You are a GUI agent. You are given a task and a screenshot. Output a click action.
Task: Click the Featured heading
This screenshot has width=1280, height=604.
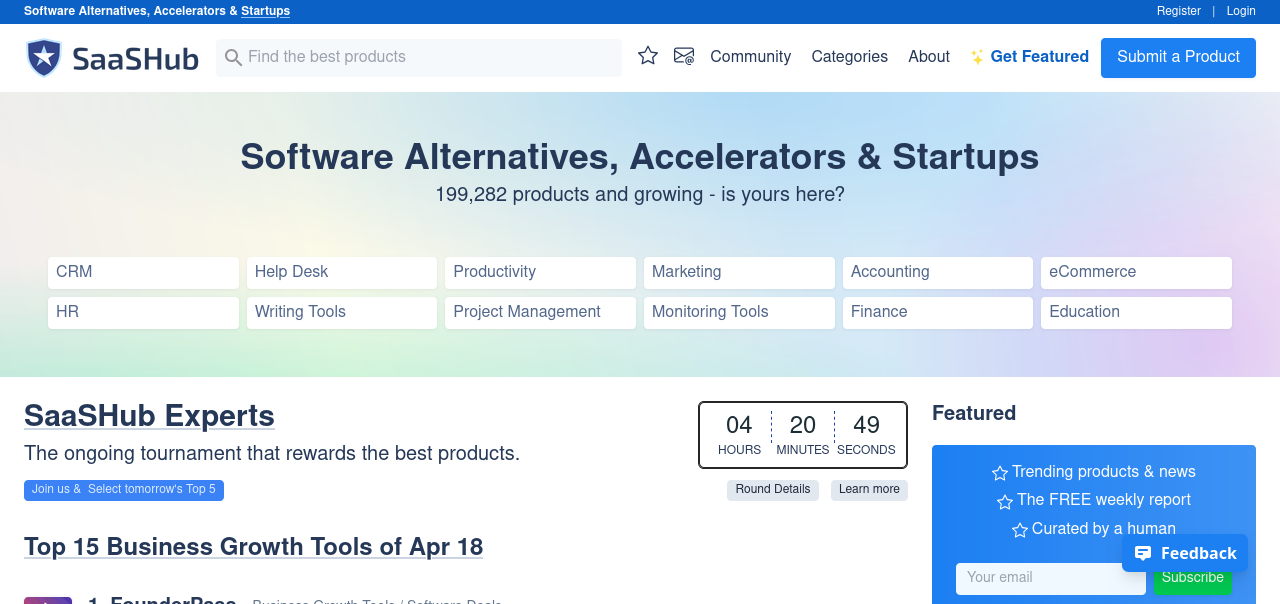[x=974, y=413]
